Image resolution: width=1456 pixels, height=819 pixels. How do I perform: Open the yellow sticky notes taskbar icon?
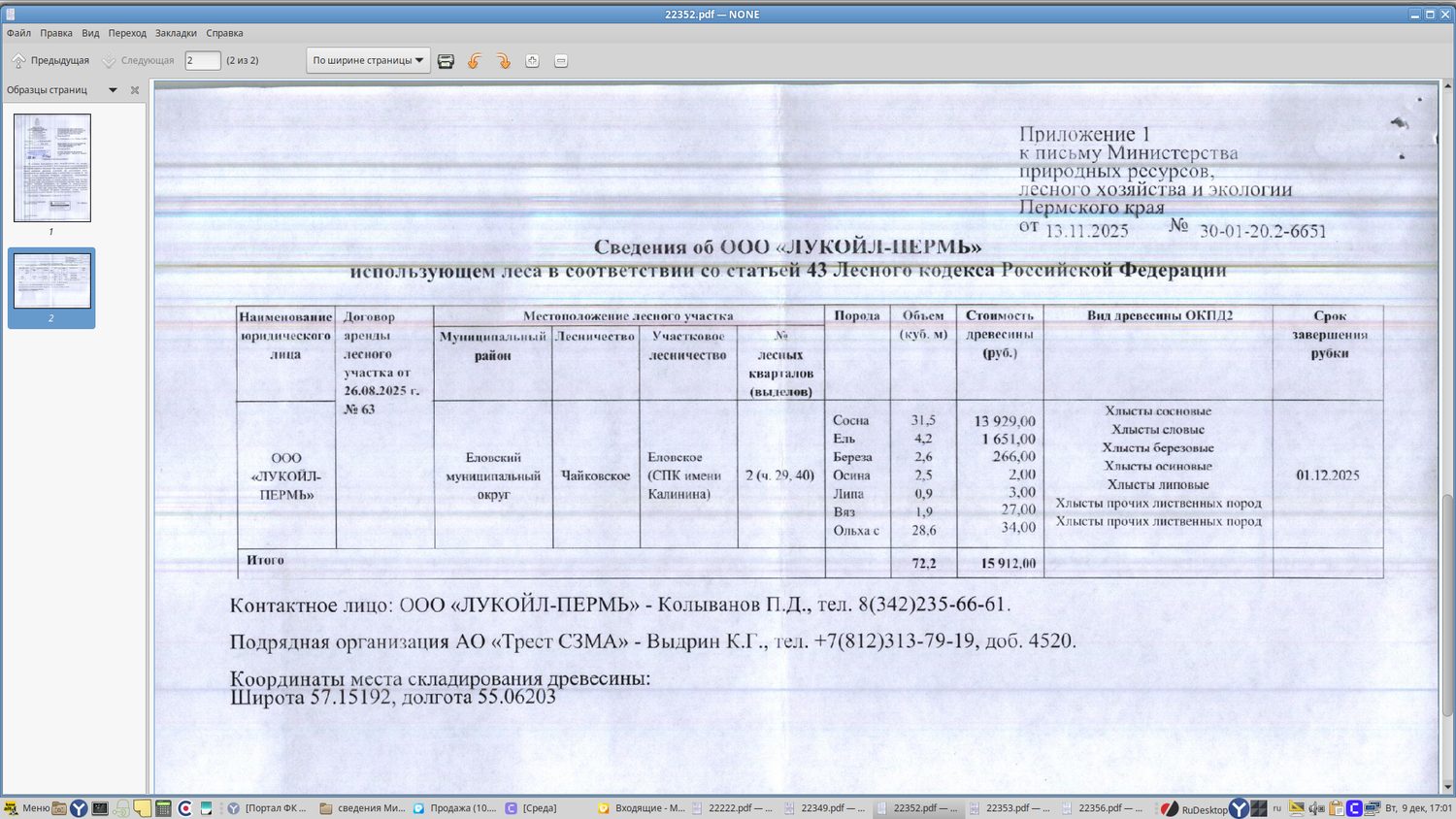point(143,808)
